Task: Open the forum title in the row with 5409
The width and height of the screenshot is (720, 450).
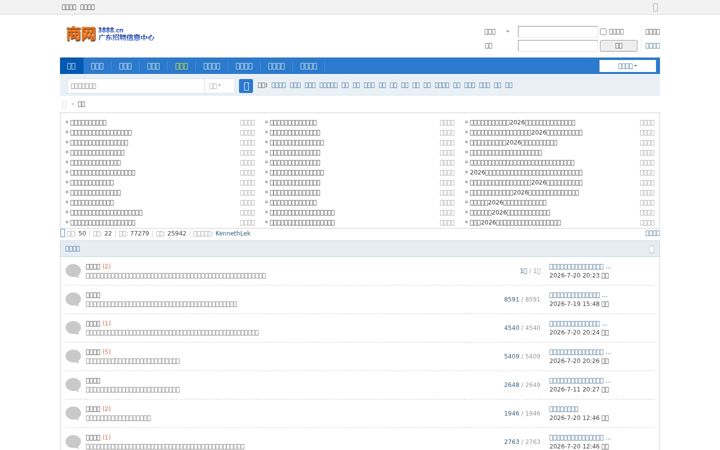Action: (x=93, y=352)
